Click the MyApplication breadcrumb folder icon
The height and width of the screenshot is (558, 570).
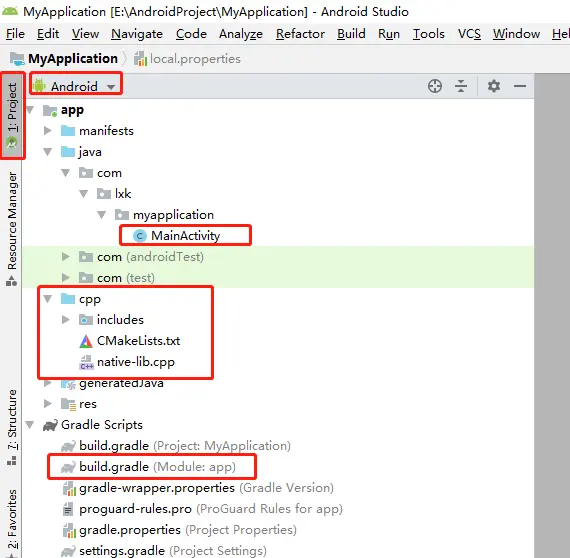click(x=17, y=59)
